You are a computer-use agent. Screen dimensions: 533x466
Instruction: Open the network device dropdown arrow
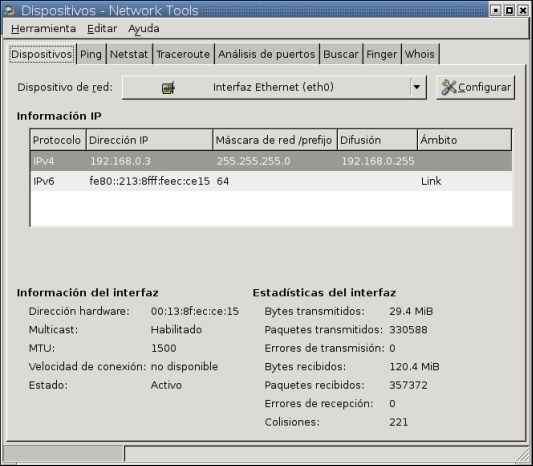pyautogui.click(x=417, y=87)
